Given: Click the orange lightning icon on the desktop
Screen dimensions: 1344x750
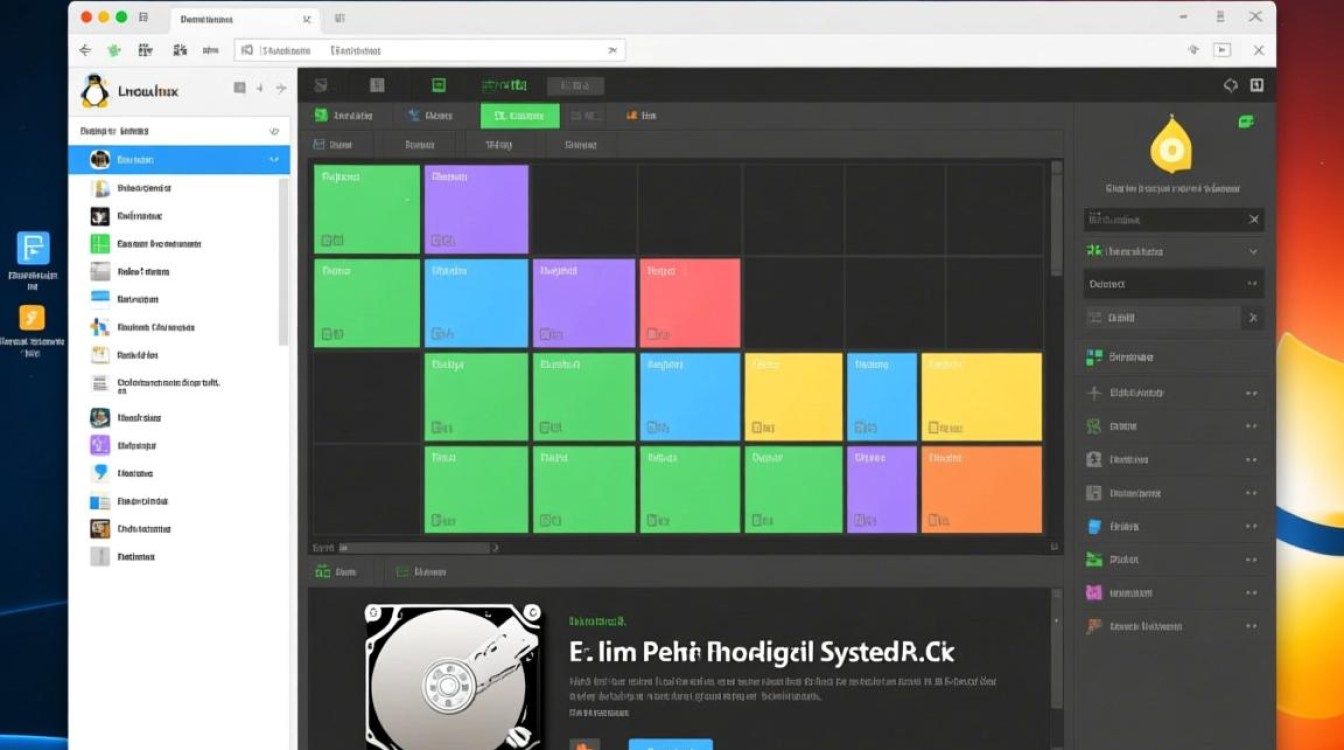Looking at the screenshot, I should 33,318.
